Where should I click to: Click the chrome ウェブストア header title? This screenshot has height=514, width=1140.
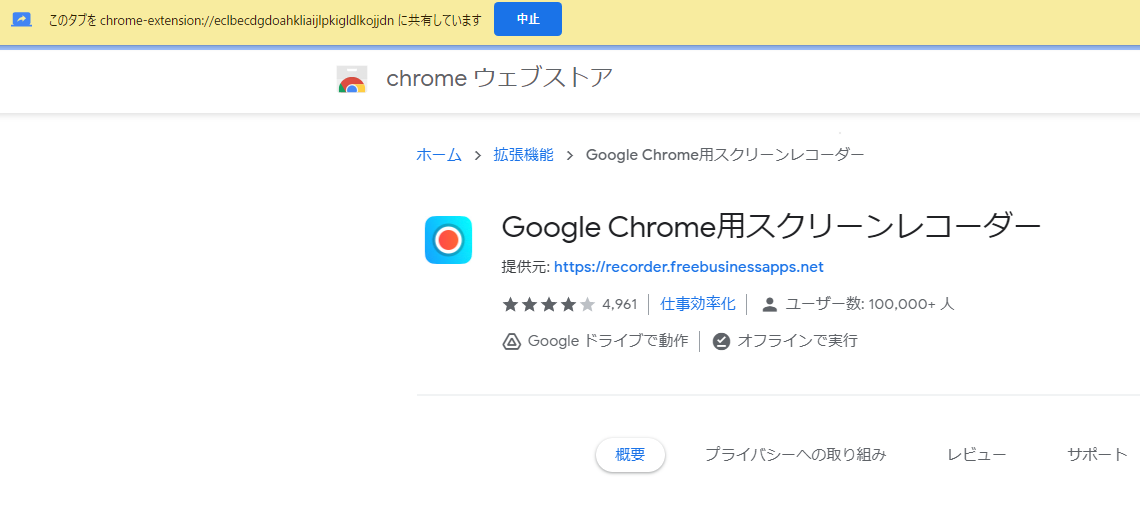click(x=499, y=78)
